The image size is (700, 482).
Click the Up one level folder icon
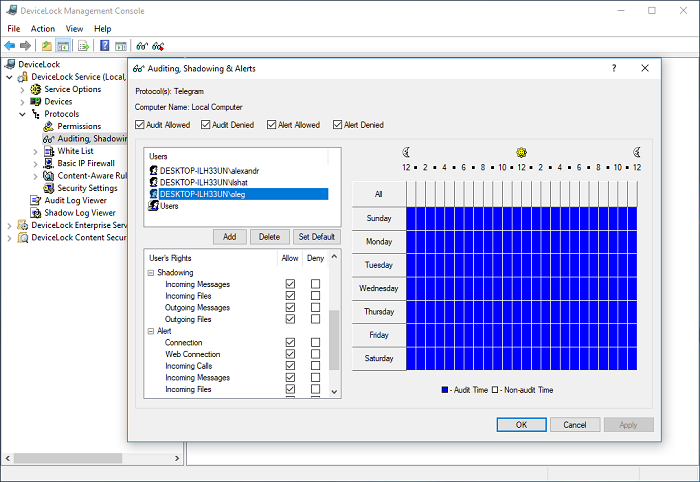pyautogui.click(x=46, y=46)
